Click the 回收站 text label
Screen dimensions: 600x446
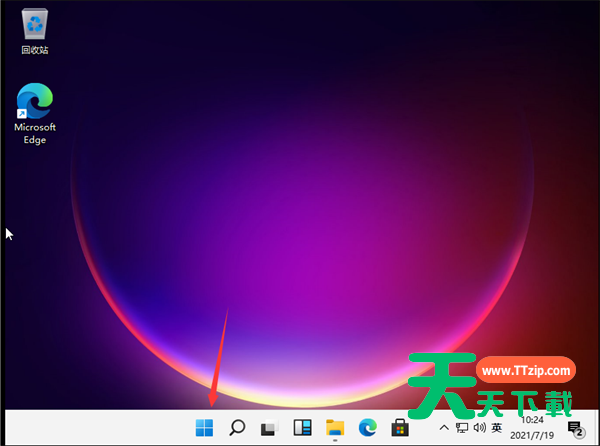[35, 49]
